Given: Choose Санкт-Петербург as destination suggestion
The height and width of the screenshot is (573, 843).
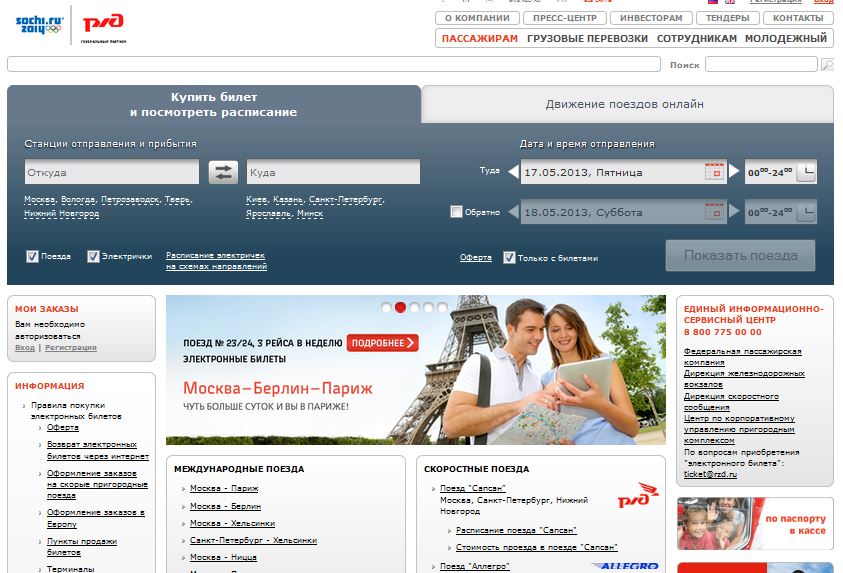Looking at the screenshot, I should click(x=346, y=199).
